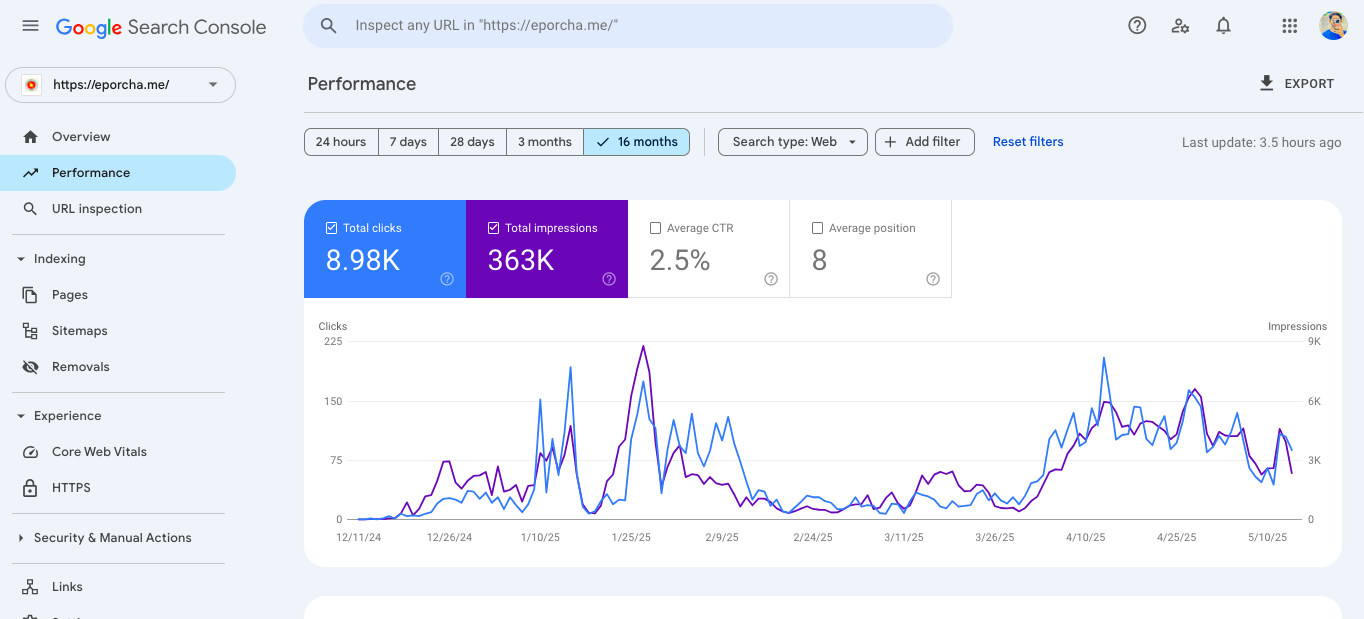Click help icon on Total impressions card
This screenshot has height=619, width=1364.
coord(609,279)
